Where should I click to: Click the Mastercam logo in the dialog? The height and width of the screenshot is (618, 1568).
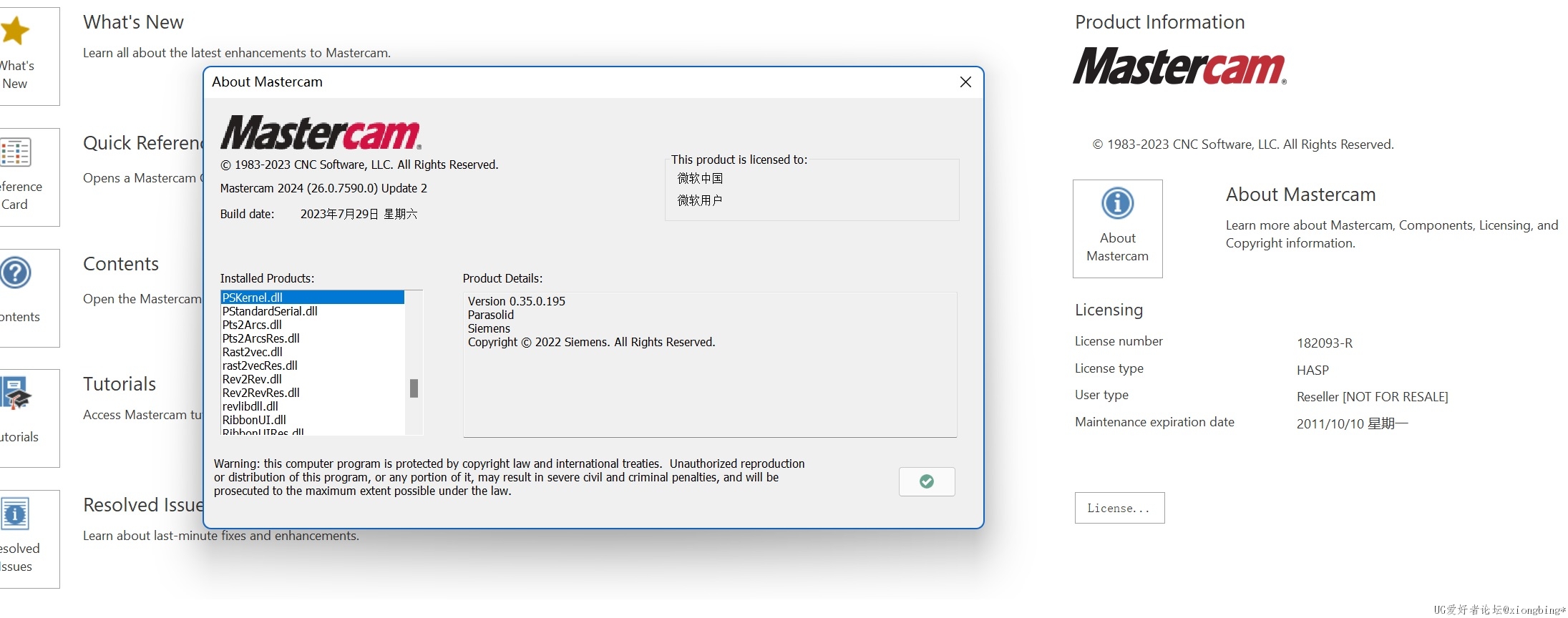(321, 132)
